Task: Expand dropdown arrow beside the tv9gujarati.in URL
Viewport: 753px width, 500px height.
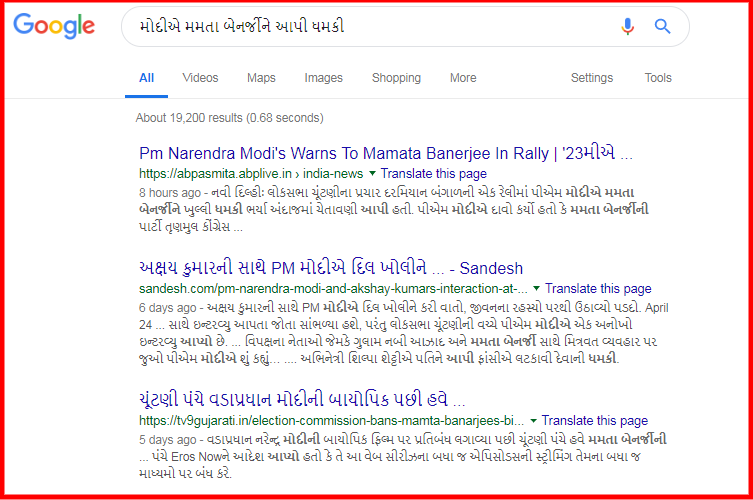Action: click(x=533, y=421)
